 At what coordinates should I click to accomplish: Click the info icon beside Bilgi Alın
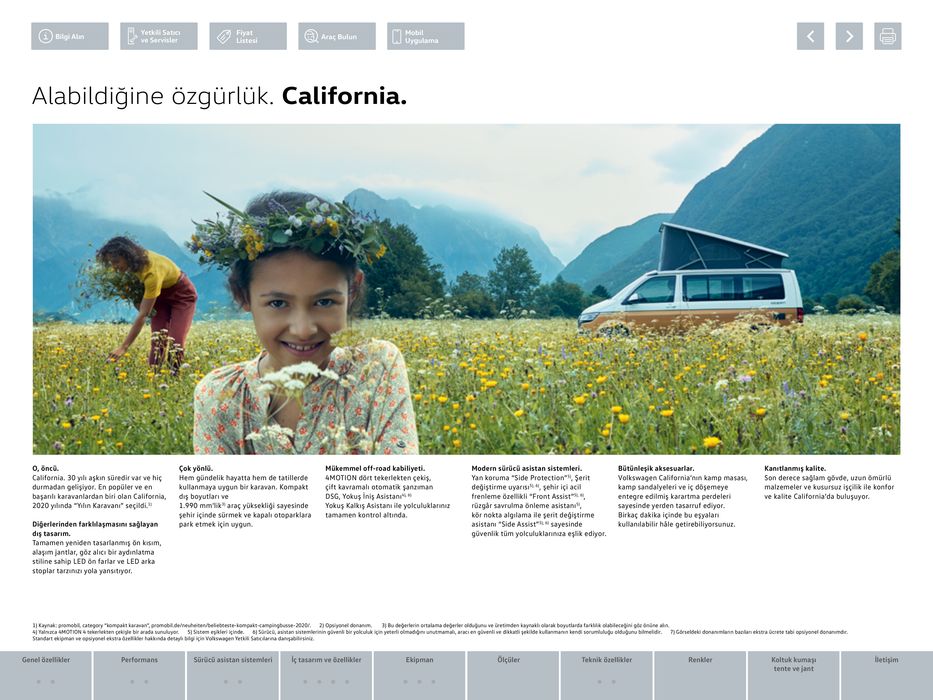[x=46, y=36]
